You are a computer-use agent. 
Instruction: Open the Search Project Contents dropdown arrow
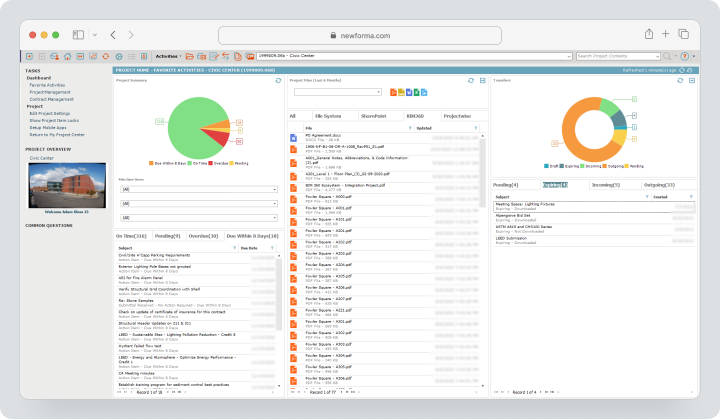coord(657,57)
